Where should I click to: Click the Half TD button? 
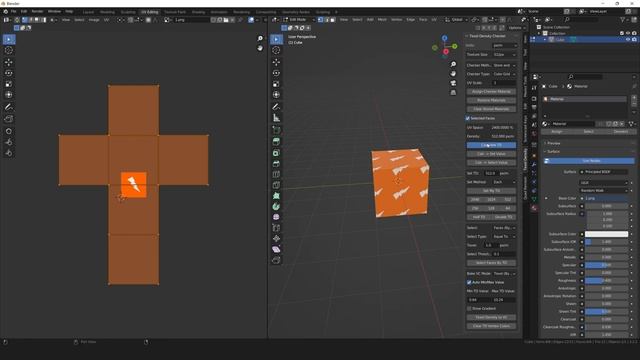tap(479, 217)
